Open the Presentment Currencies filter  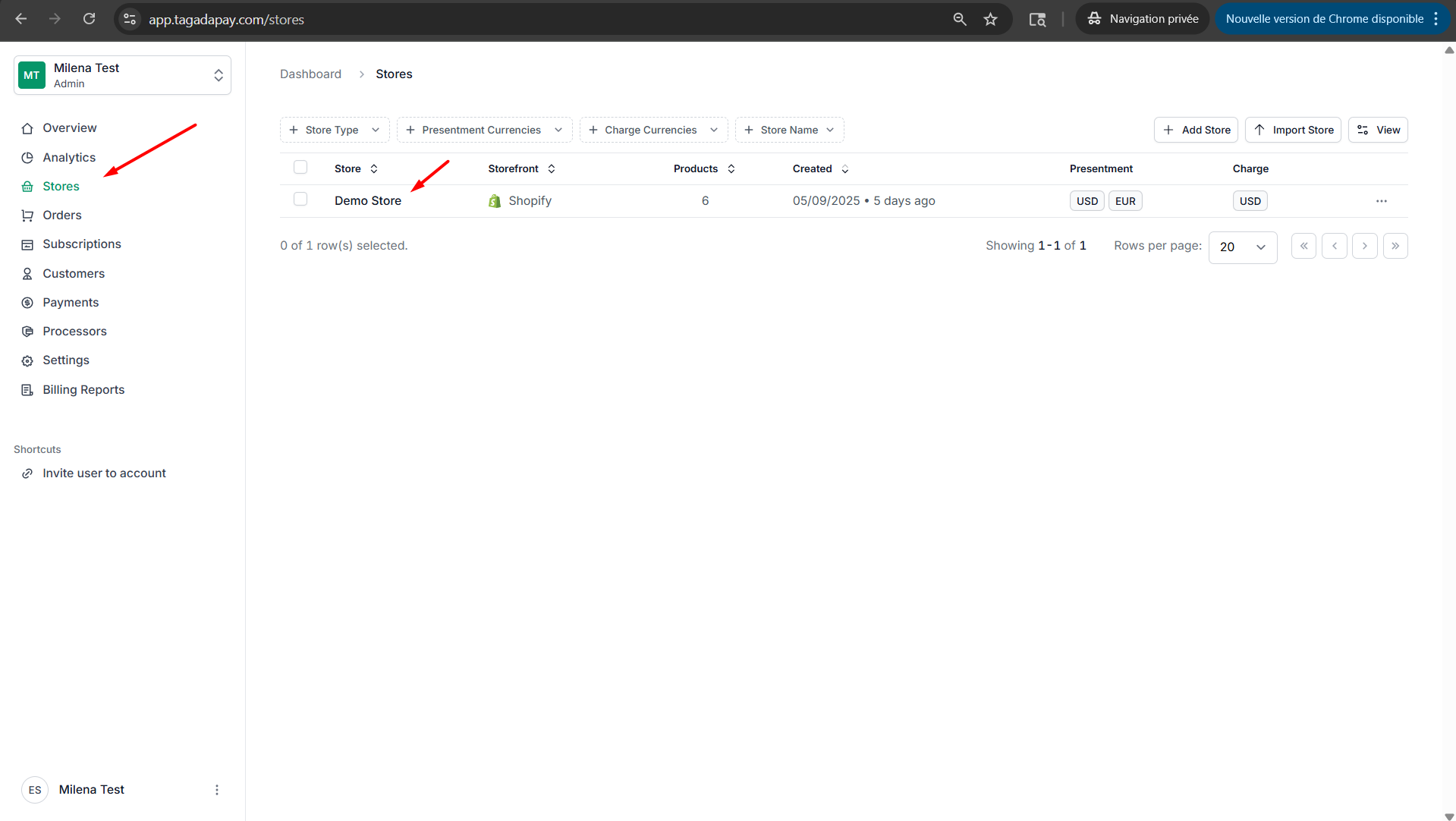(x=485, y=130)
